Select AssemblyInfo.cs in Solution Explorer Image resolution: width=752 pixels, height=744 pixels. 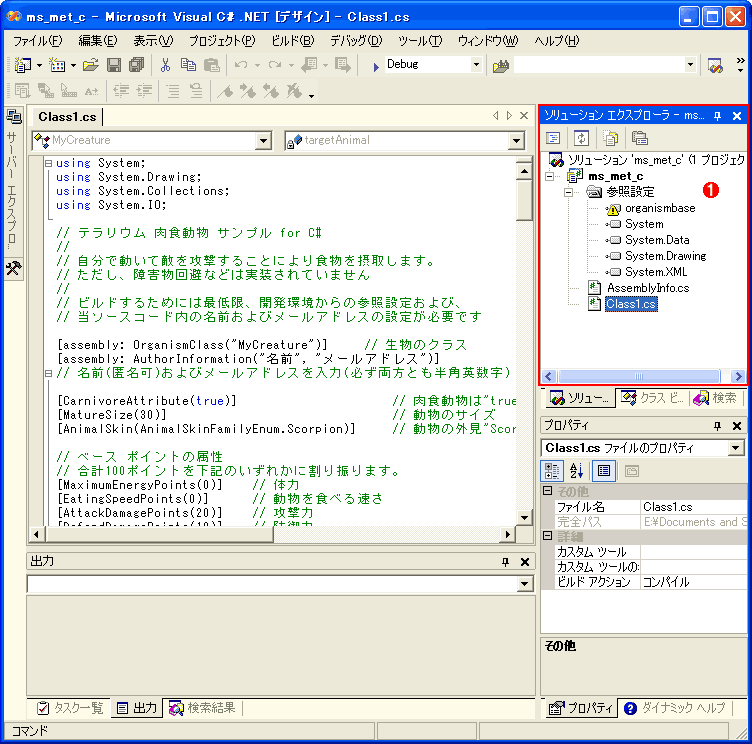(647, 288)
